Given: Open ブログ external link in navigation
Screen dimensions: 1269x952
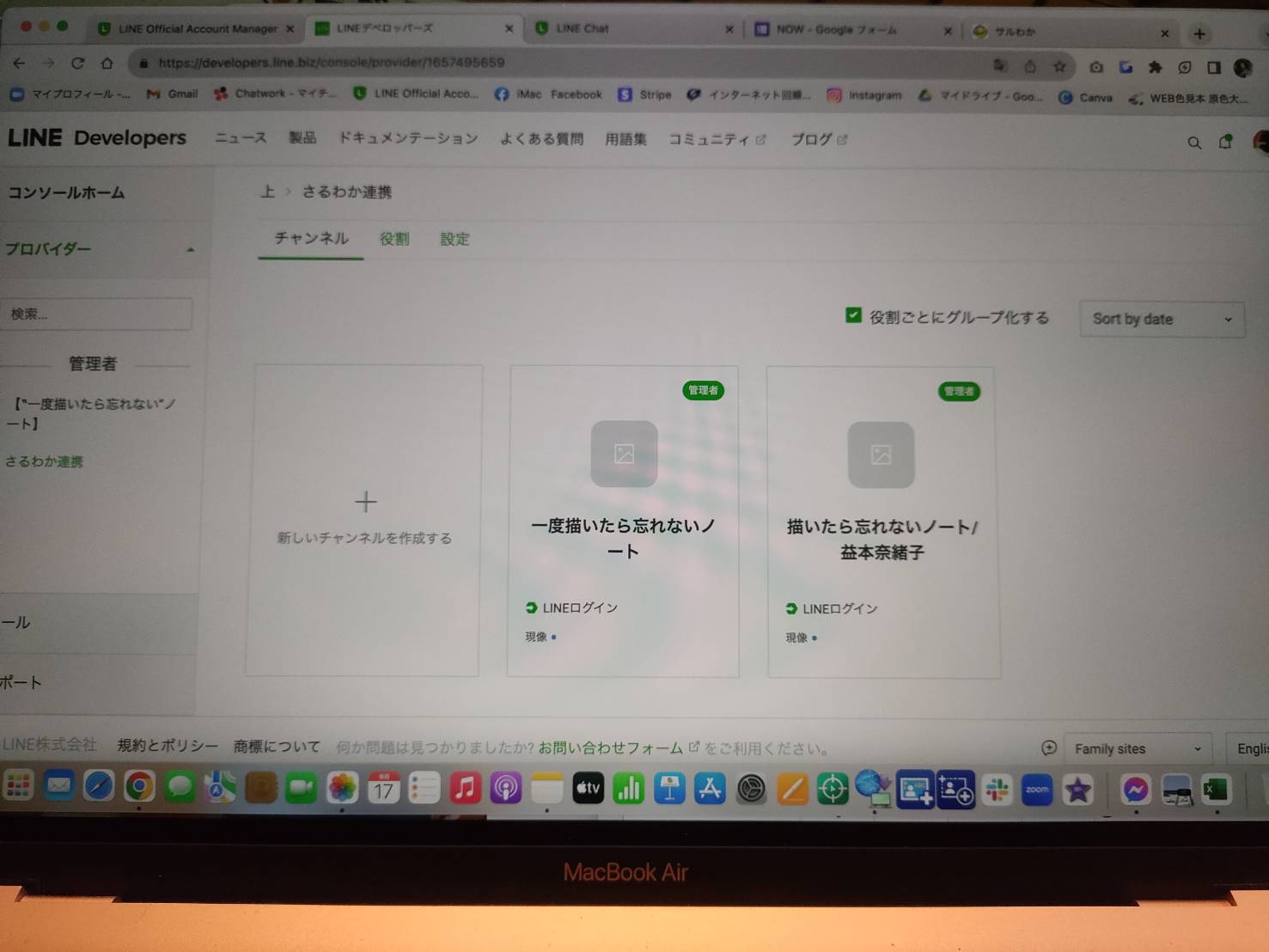Looking at the screenshot, I should click(x=819, y=139).
